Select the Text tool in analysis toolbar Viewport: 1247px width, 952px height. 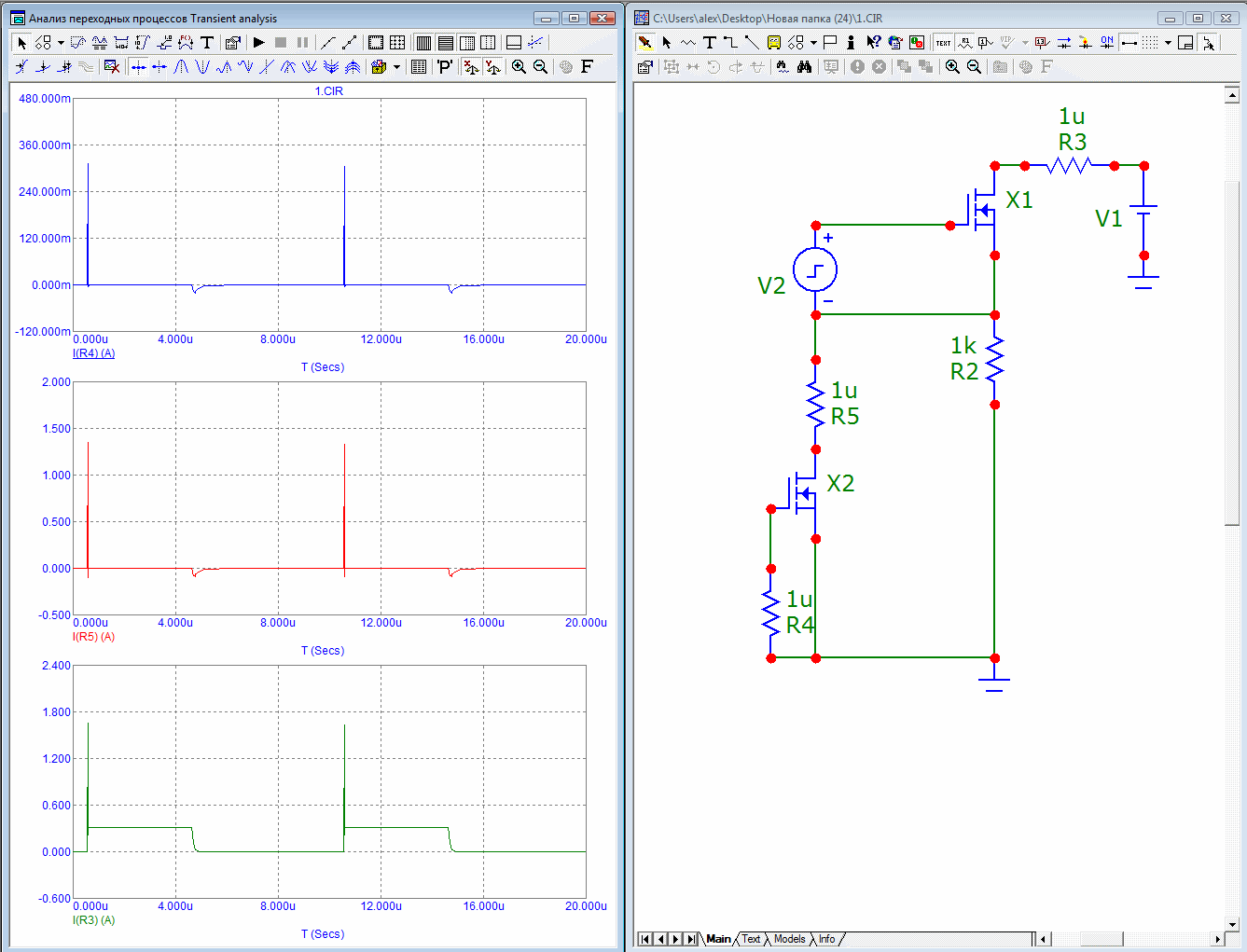[207, 42]
